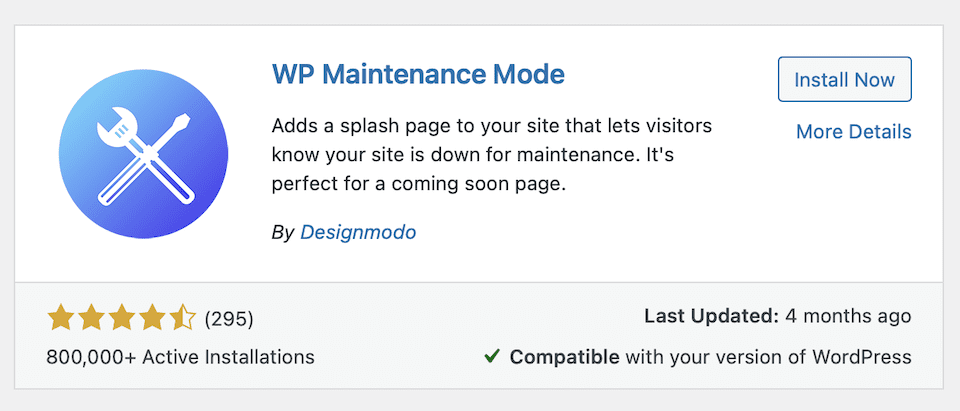This screenshot has width=960, height=411.
Task: Open the WP Maintenance Mode title link
Action: click(x=418, y=75)
